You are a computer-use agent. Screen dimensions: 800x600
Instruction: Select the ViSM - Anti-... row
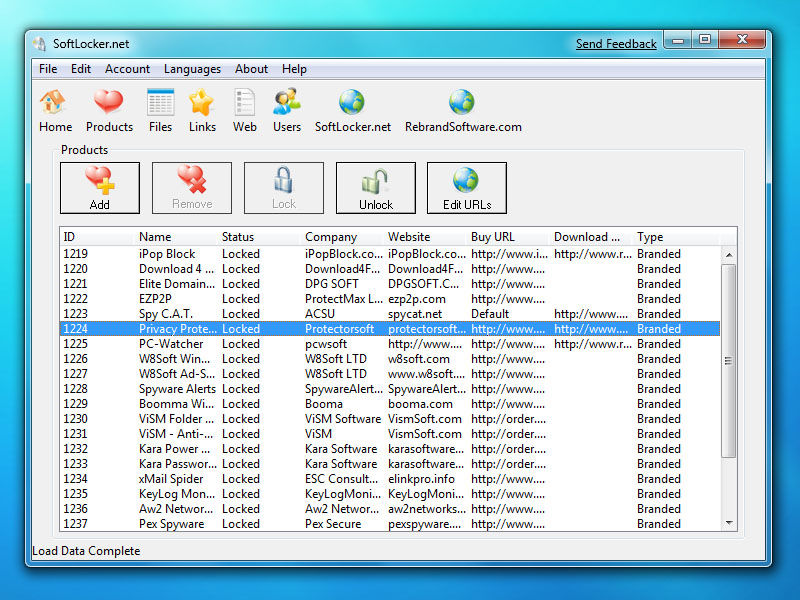point(390,434)
